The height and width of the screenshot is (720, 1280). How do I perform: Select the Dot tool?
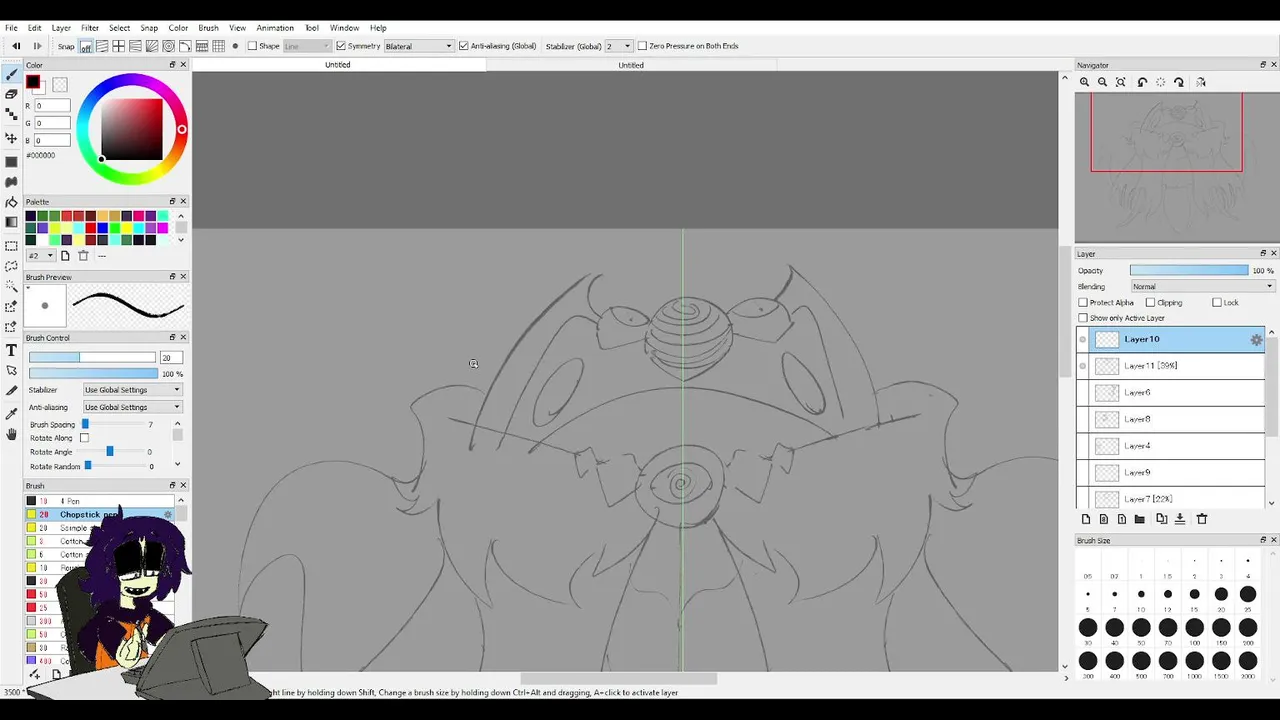[x=11, y=116]
